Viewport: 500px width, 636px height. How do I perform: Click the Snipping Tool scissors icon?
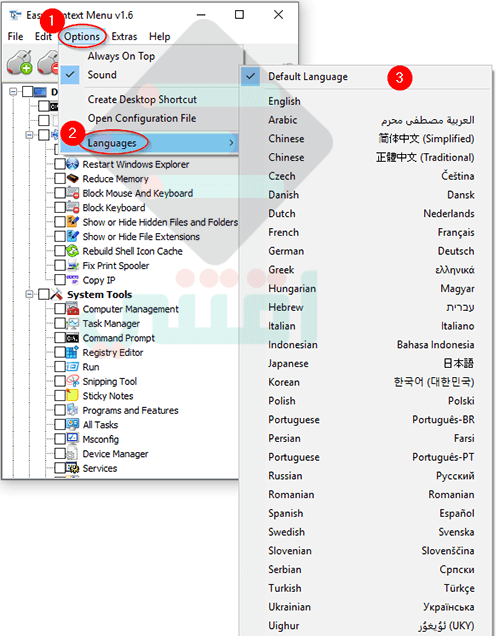coord(73,381)
